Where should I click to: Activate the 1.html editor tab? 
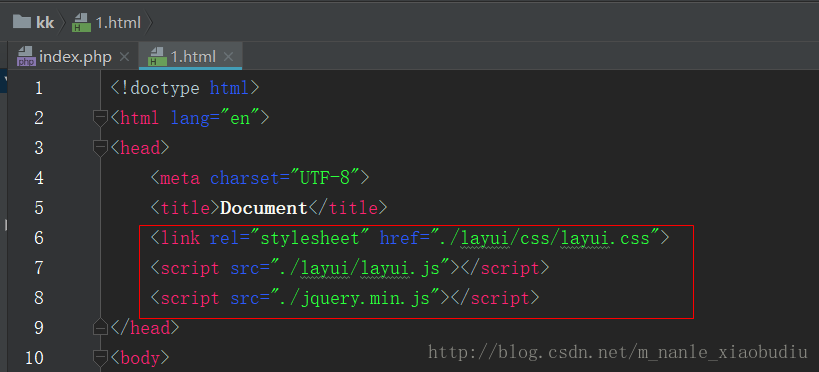pyautogui.click(x=193, y=57)
